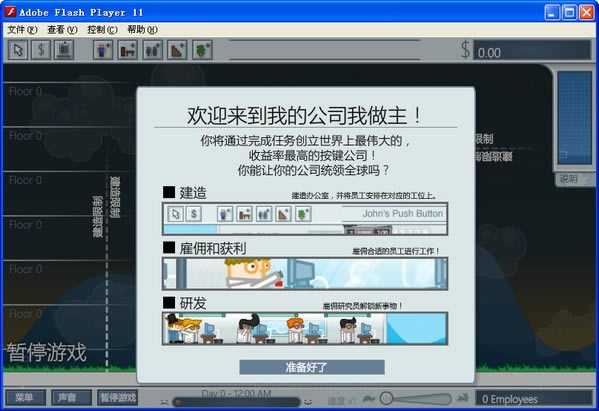Select the hire employee toolbar icon
This screenshot has width=599, height=411.
[x=103, y=50]
